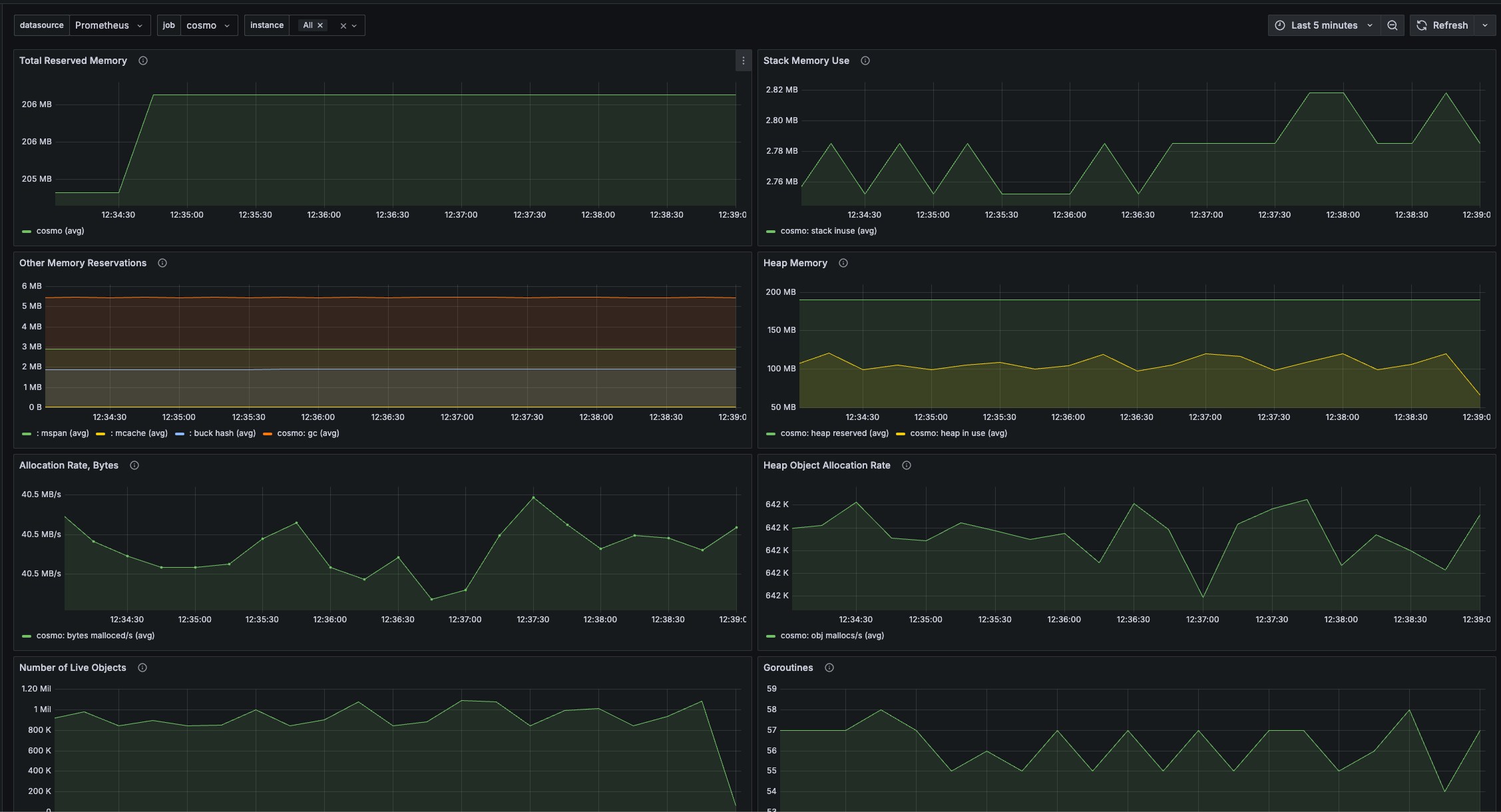
Task: Click the info icon on Heap Object Allocation Rate panel
Action: tap(906, 465)
